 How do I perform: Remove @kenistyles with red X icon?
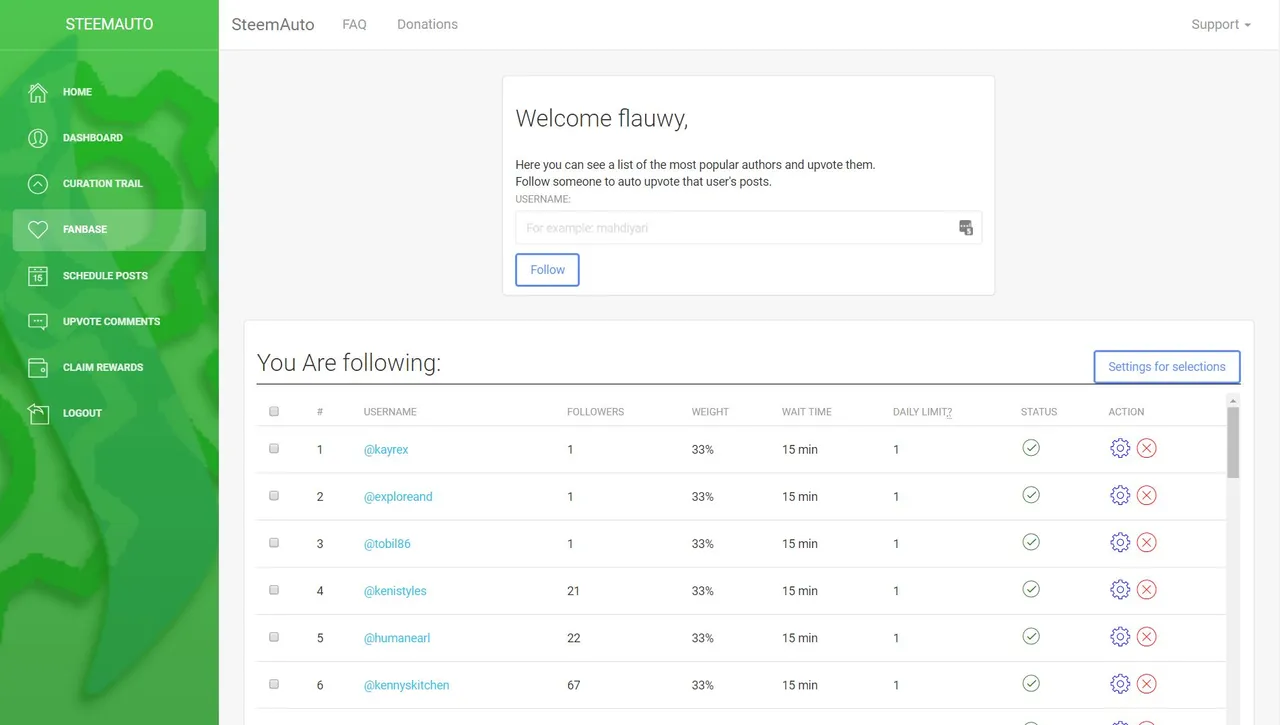pos(1147,590)
